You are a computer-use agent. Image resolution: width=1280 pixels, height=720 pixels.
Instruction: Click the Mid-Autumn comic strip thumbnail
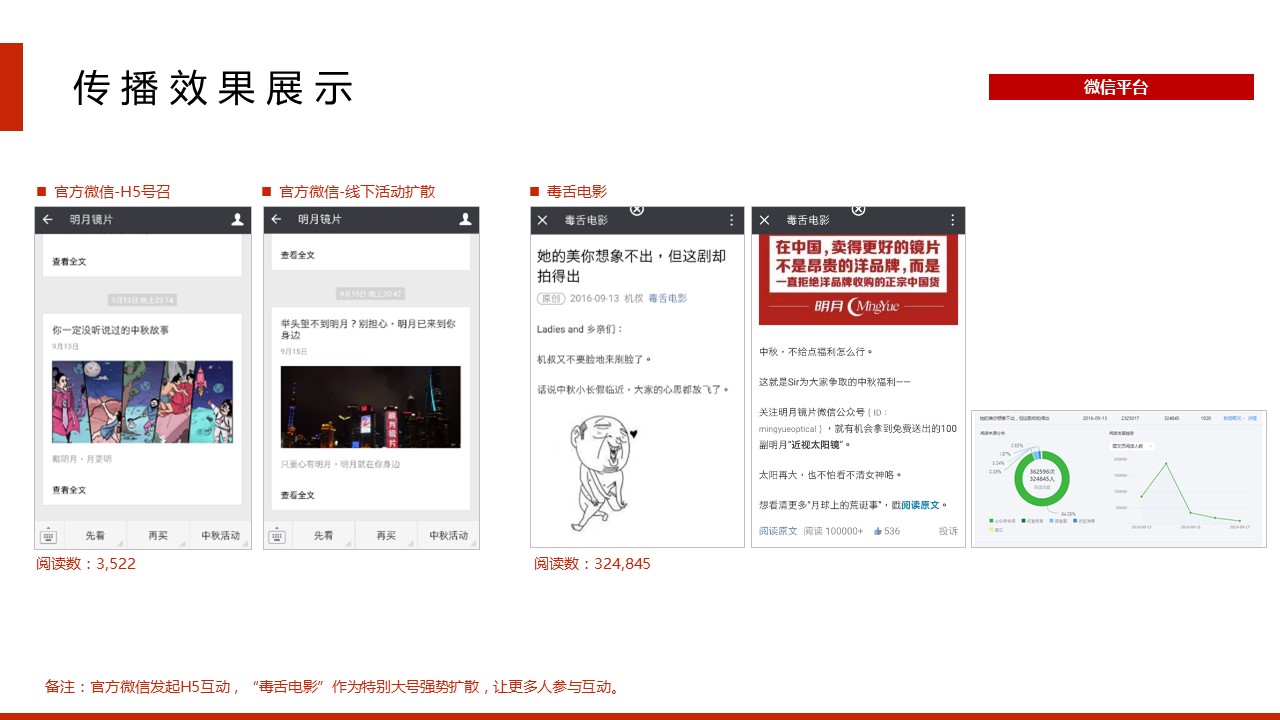142,402
